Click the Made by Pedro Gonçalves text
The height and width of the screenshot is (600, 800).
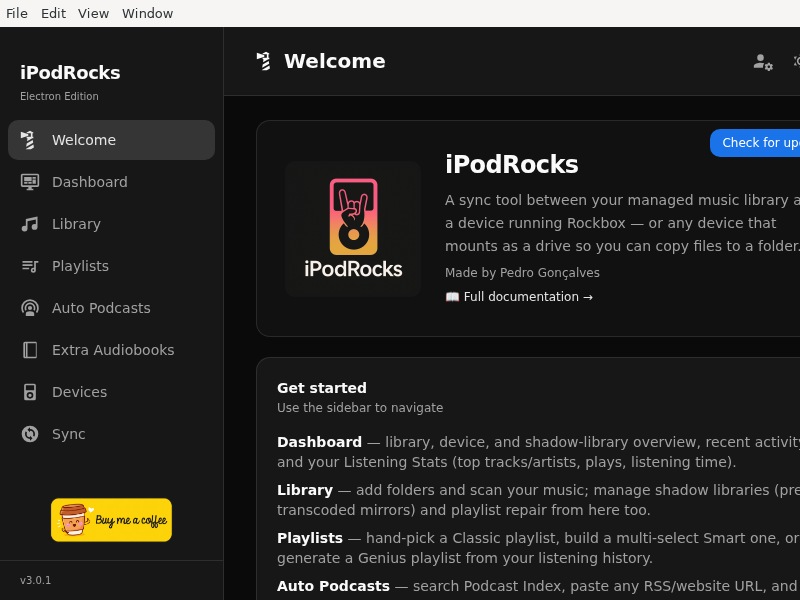click(x=522, y=273)
